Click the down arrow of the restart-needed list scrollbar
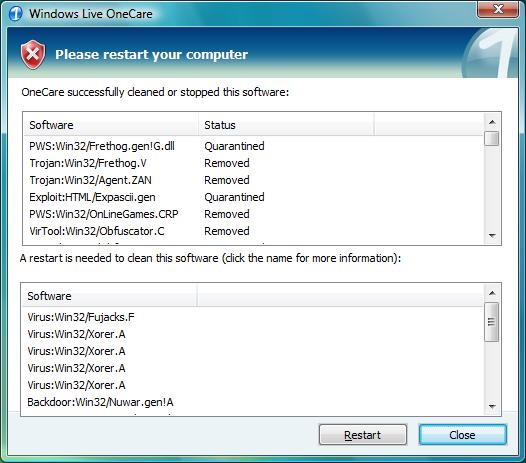Image resolution: width=526 pixels, height=463 pixels. (x=492, y=407)
